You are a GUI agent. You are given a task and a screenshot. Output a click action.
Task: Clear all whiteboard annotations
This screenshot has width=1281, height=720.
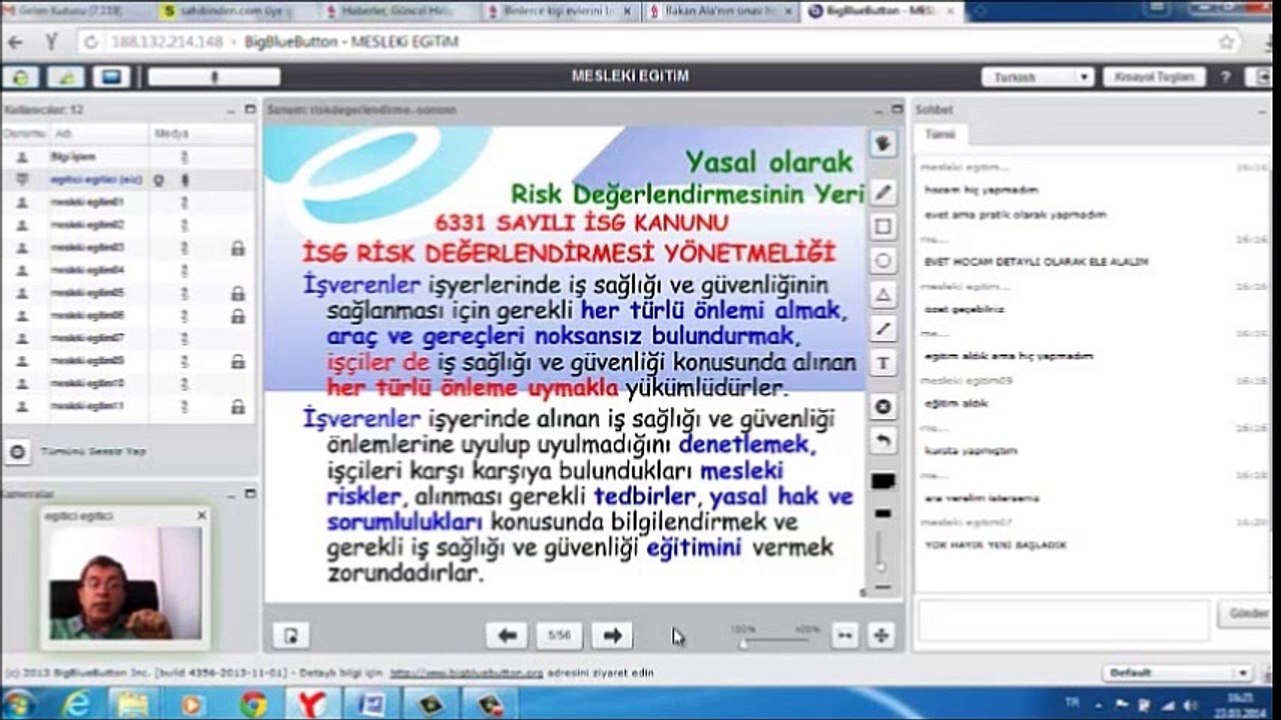coord(883,407)
